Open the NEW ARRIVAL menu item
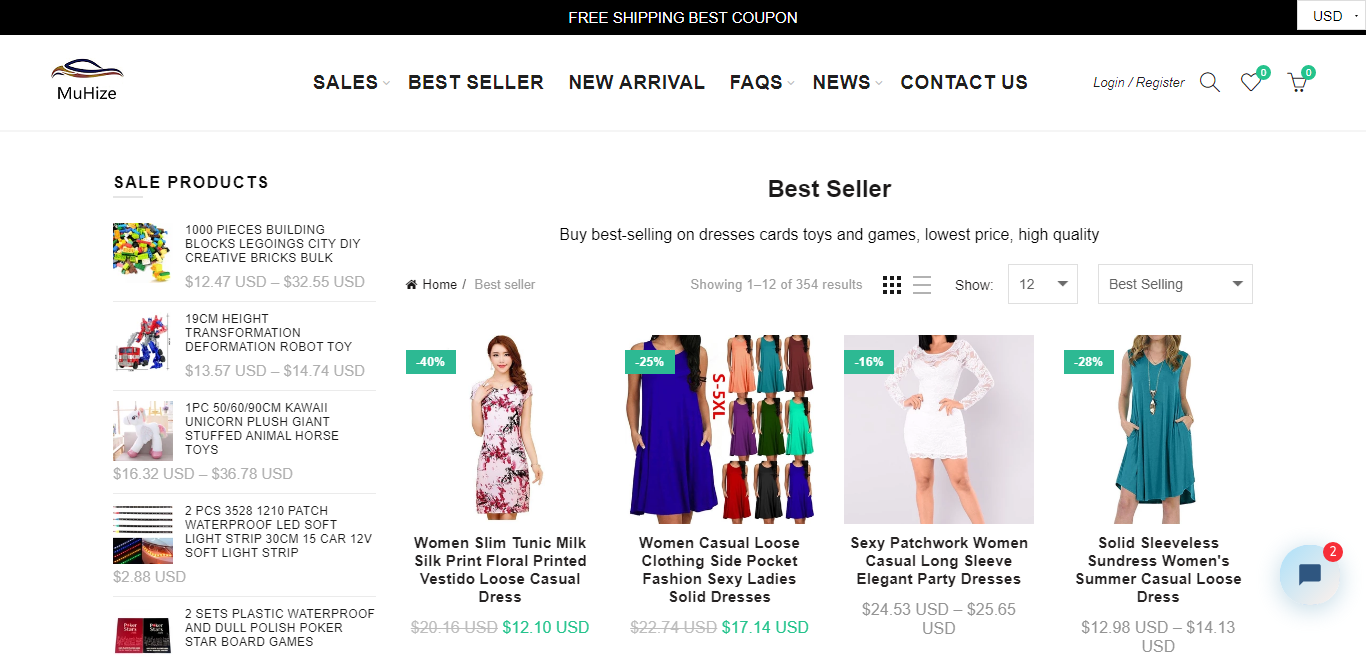This screenshot has height=657, width=1366. click(x=637, y=82)
